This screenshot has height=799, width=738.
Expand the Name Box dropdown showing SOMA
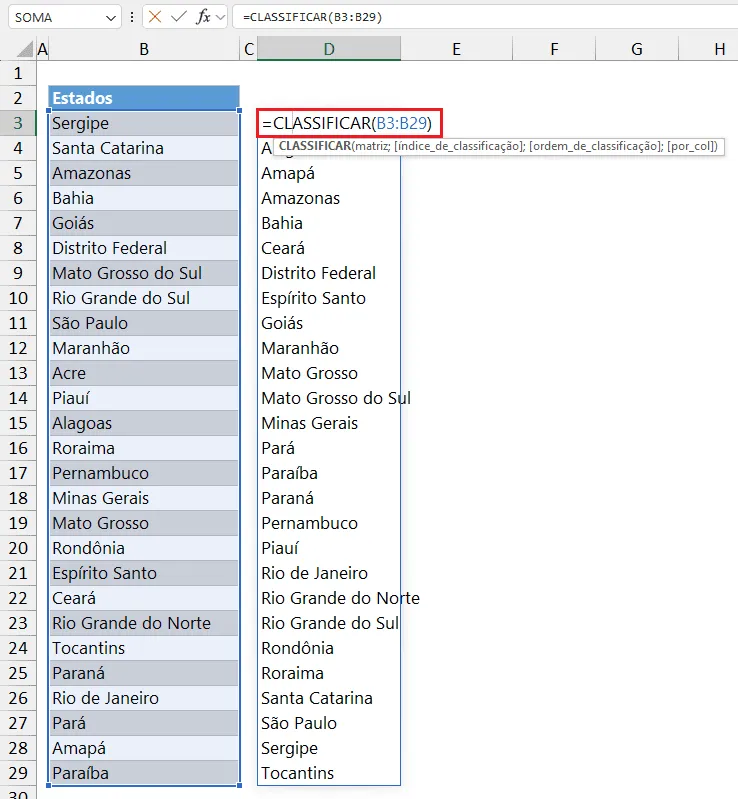[111, 18]
